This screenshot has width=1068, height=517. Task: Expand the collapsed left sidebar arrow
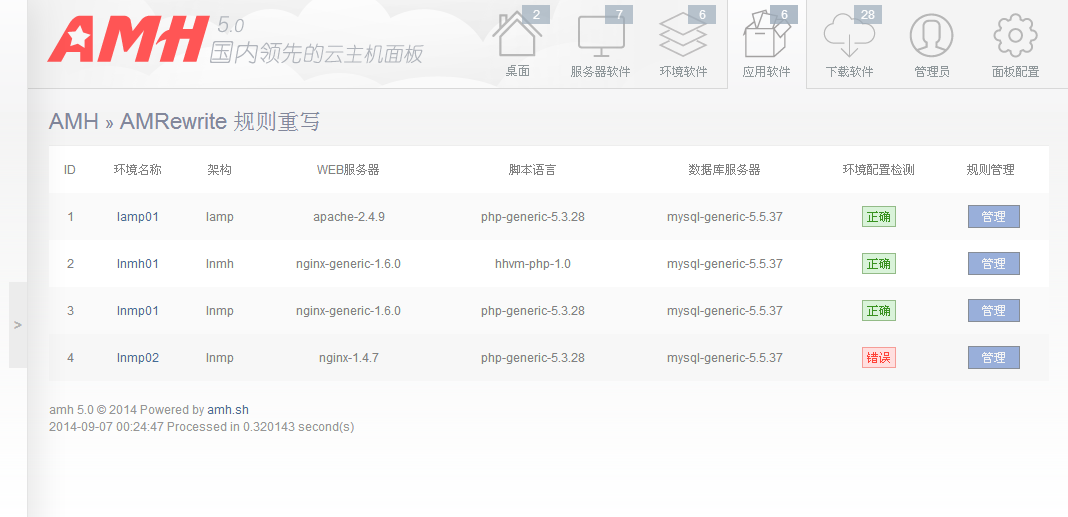(18, 325)
